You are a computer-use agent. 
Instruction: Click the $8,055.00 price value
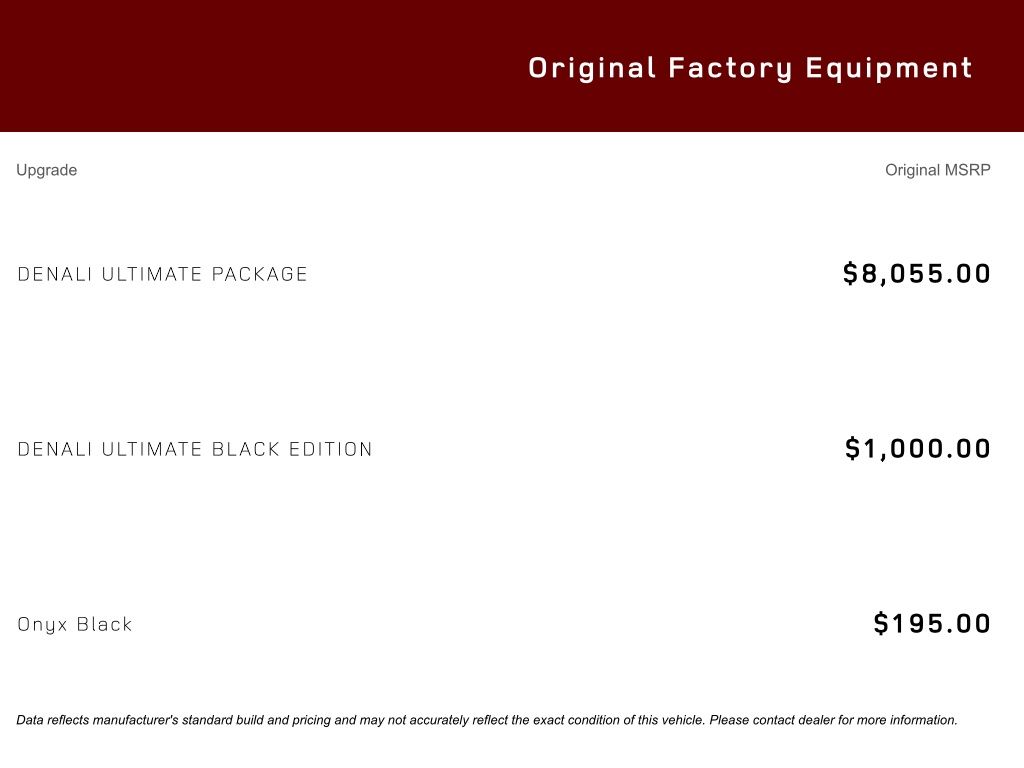[917, 273]
